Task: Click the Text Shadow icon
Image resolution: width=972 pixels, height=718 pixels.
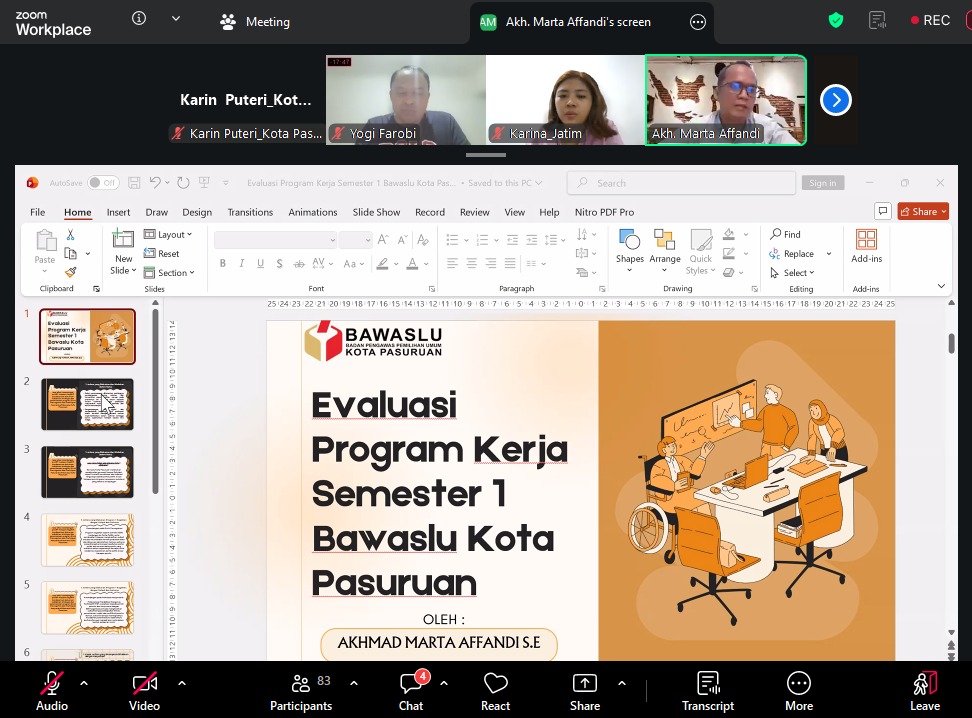Action: (x=280, y=264)
